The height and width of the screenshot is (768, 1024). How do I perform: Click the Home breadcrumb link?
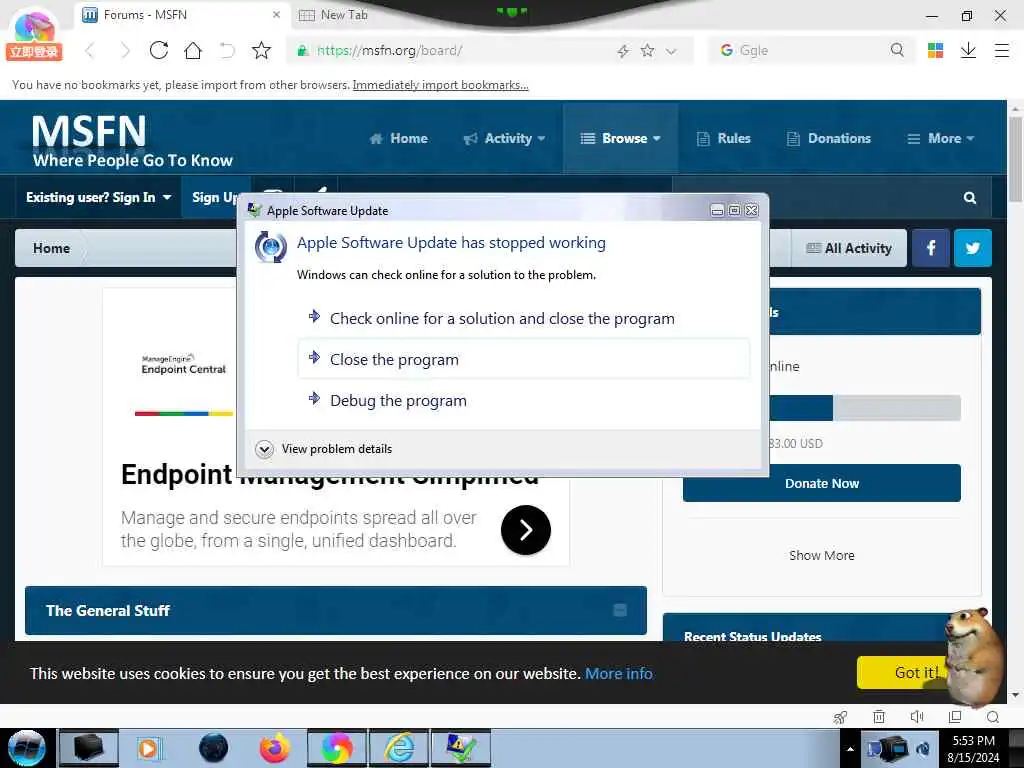click(52, 248)
